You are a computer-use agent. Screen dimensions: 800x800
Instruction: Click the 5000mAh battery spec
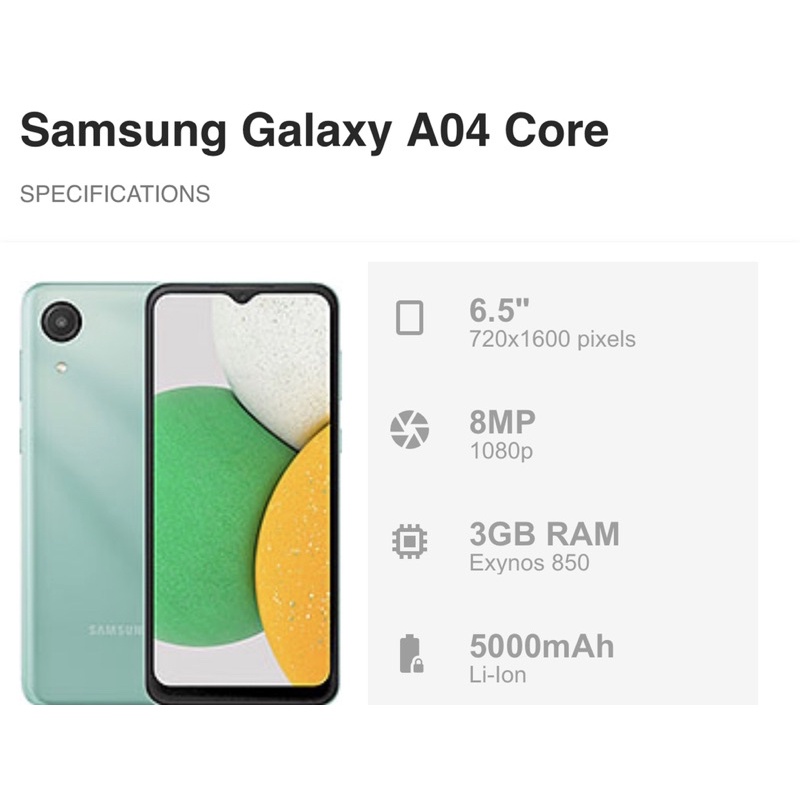click(x=542, y=646)
